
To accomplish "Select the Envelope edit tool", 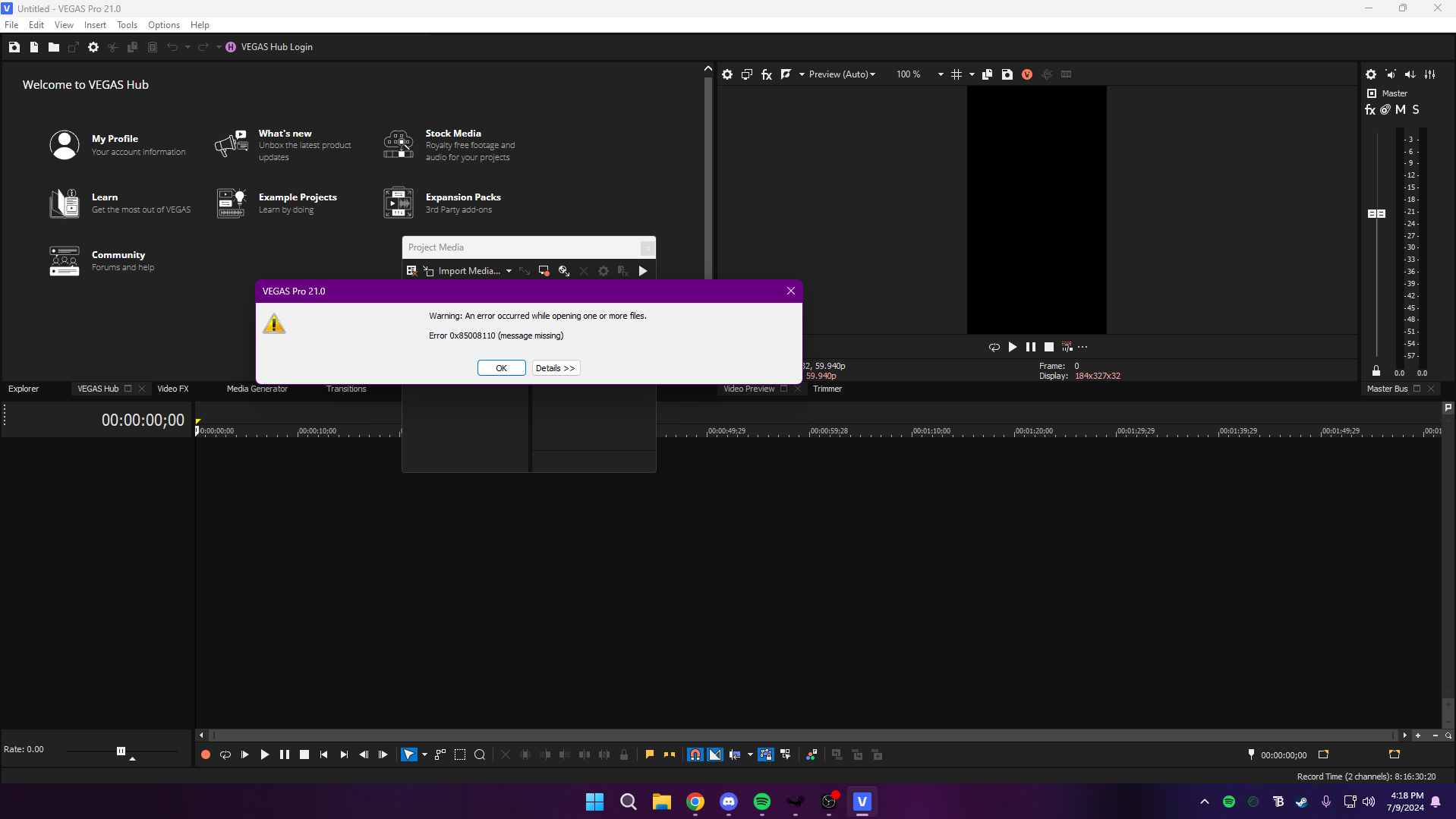I will (x=440, y=754).
